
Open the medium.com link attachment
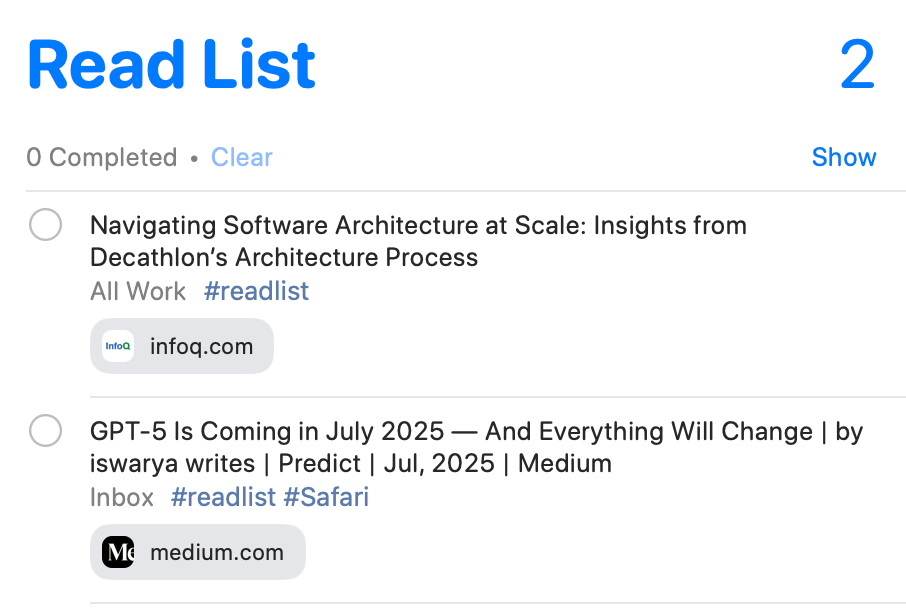198,552
